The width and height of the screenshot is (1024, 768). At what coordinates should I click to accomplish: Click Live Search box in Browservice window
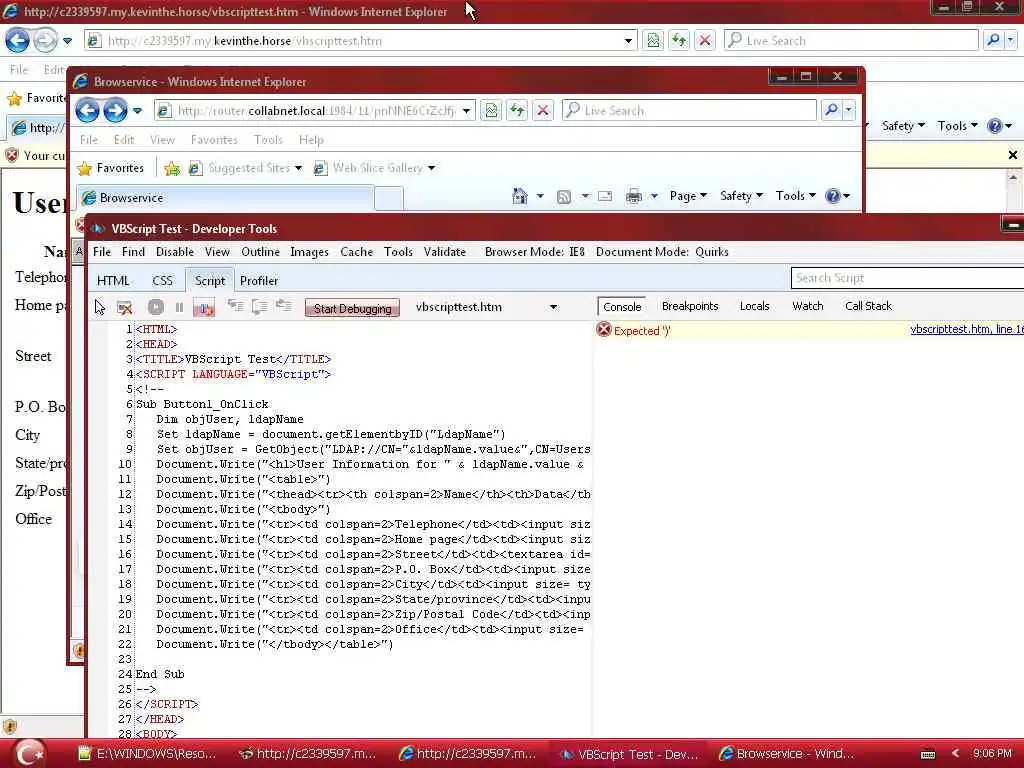point(689,110)
